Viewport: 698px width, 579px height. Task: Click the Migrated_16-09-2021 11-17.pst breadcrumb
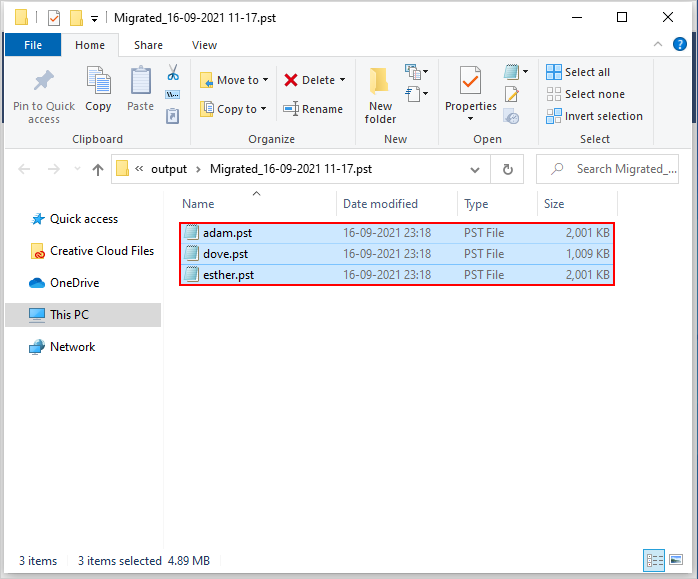[x=291, y=169]
